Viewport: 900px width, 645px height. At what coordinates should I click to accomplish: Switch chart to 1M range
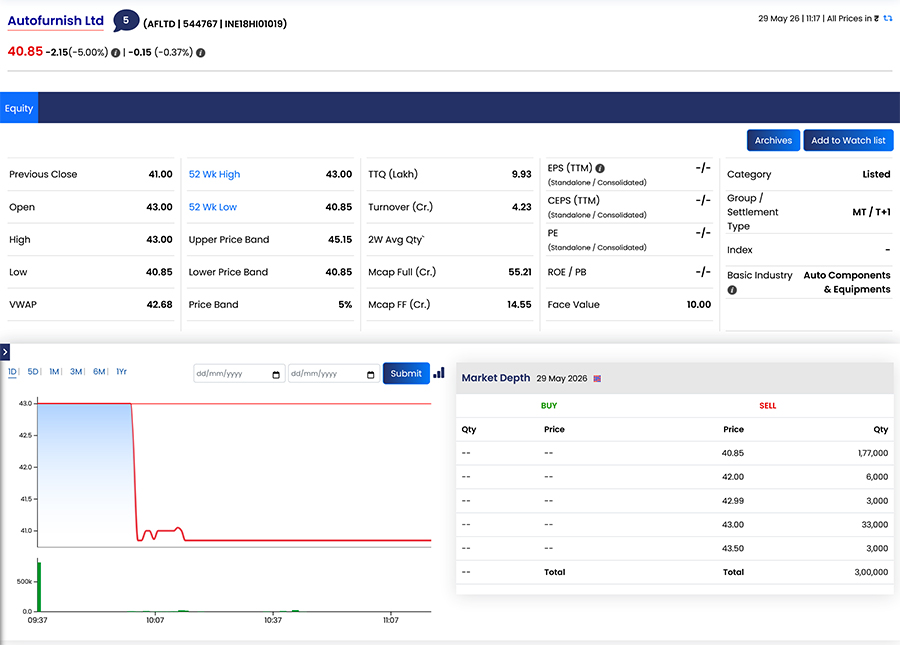(x=54, y=372)
